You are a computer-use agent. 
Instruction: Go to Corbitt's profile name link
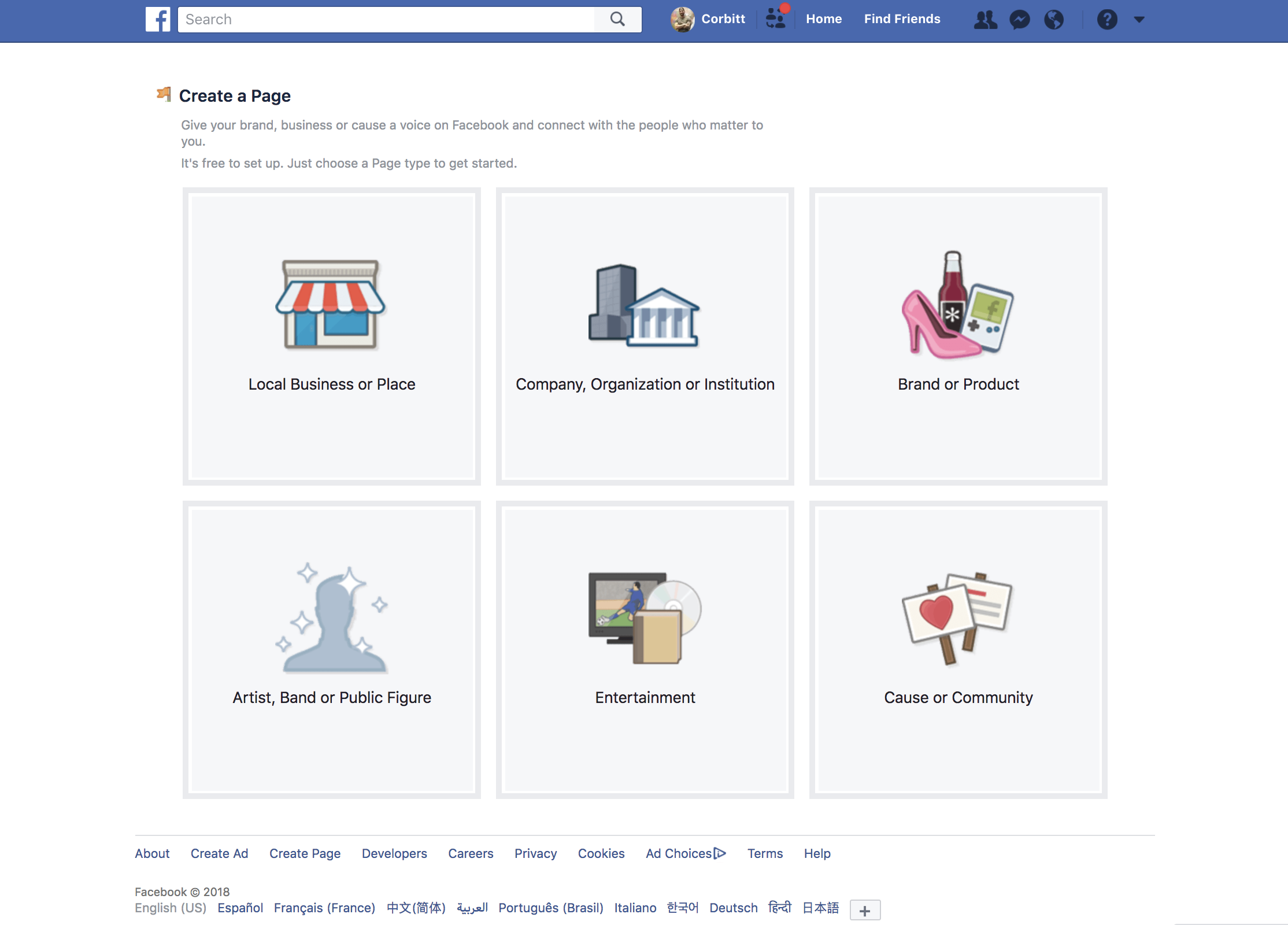[723, 19]
